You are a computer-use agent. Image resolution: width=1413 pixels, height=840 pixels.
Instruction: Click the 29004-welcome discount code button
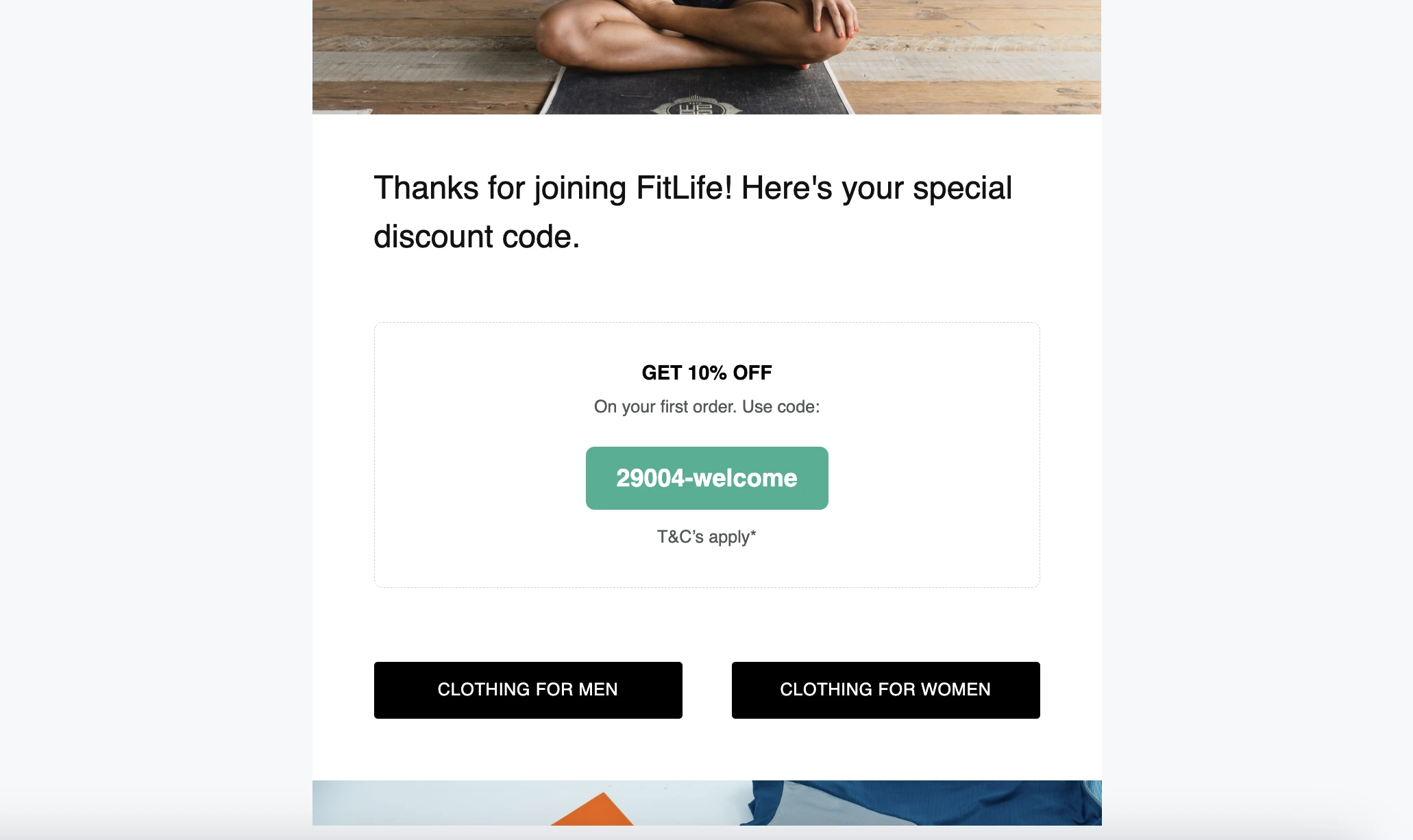coord(706,478)
